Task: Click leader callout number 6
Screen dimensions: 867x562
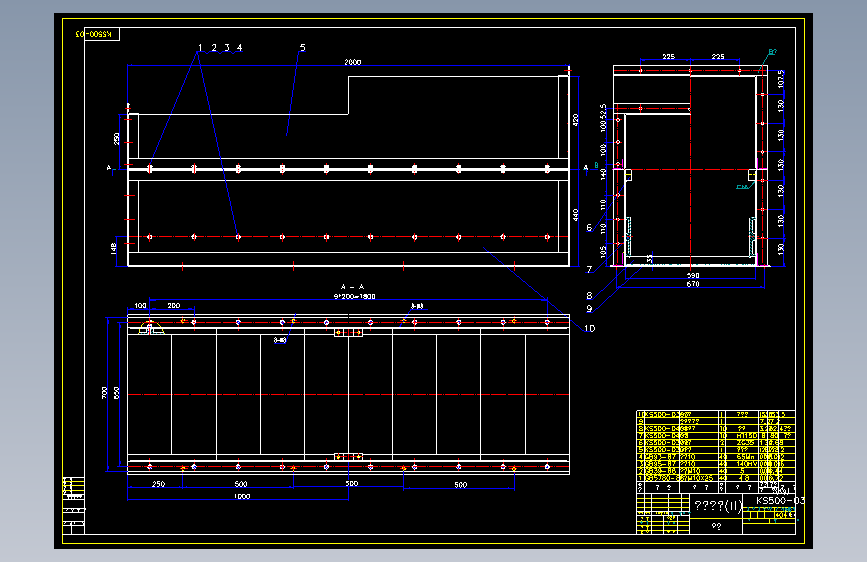Action: click(589, 227)
